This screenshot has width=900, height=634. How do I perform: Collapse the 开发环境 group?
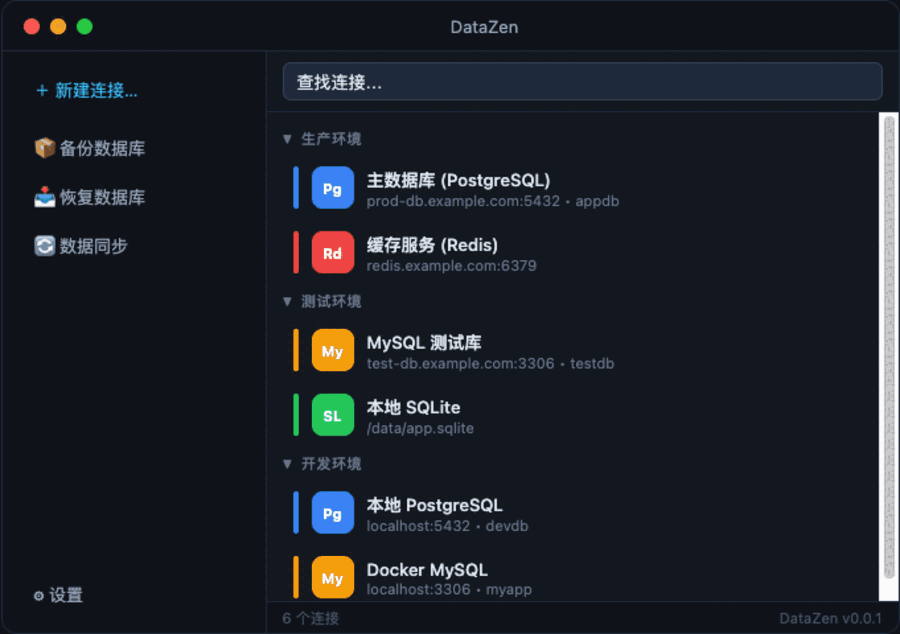[288, 464]
